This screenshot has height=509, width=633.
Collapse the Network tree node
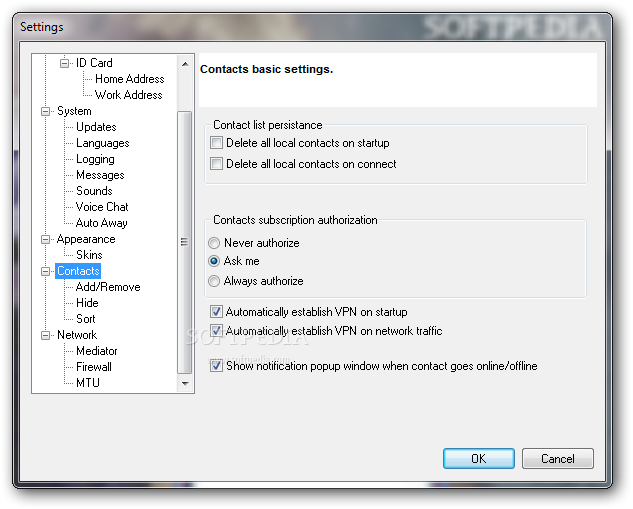coord(46,335)
